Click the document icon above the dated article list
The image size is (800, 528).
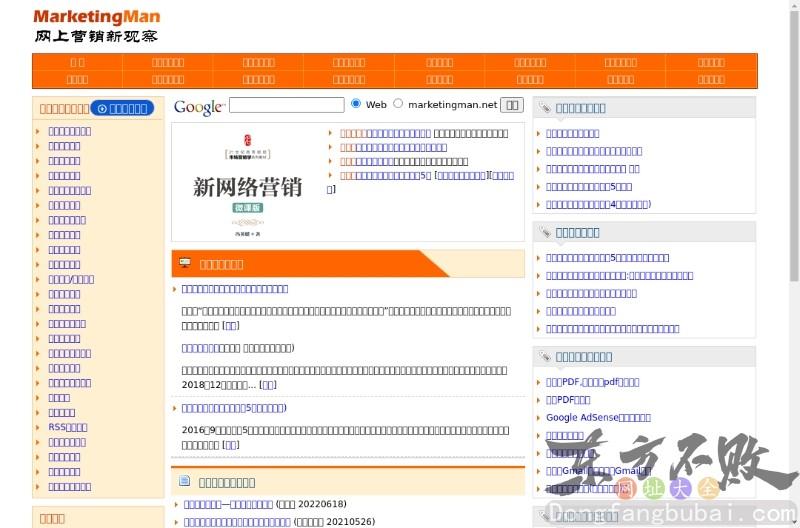(185, 481)
